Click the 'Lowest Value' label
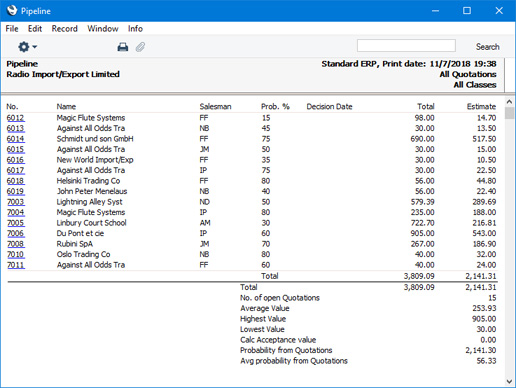516x388 pixels. [x=262, y=329]
